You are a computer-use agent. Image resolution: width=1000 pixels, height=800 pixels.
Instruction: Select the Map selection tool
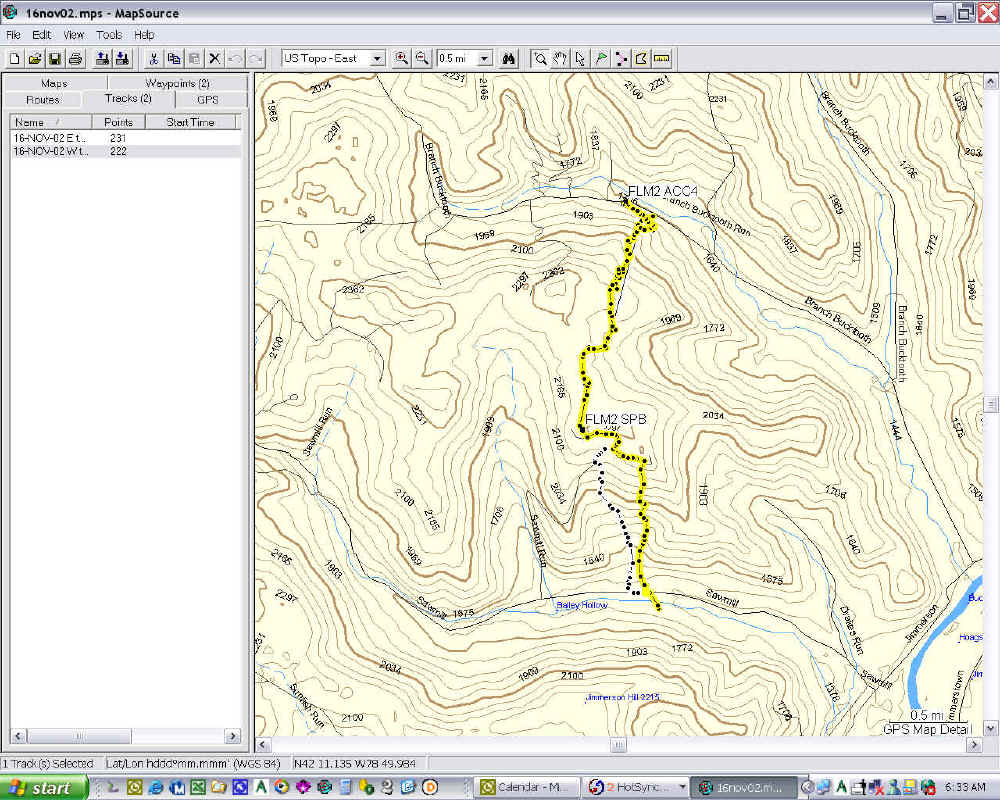[641, 59]
